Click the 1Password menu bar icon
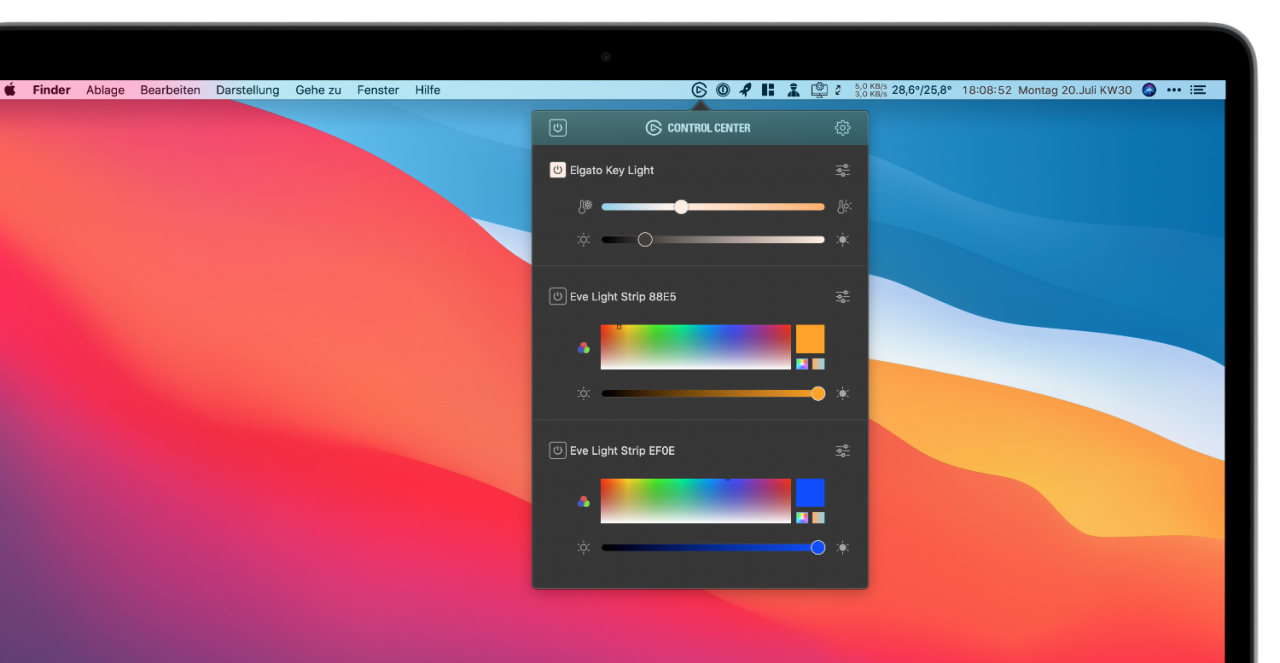Image resolution: width=1280 pixels, height=663 pixels. [723, 90]
